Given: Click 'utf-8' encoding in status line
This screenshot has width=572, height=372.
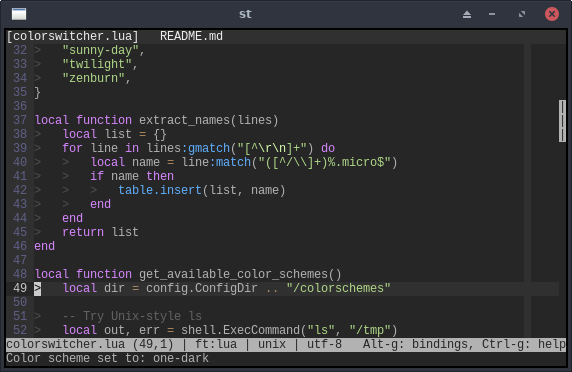Looking at the screenshot, I should click(324, 344).
